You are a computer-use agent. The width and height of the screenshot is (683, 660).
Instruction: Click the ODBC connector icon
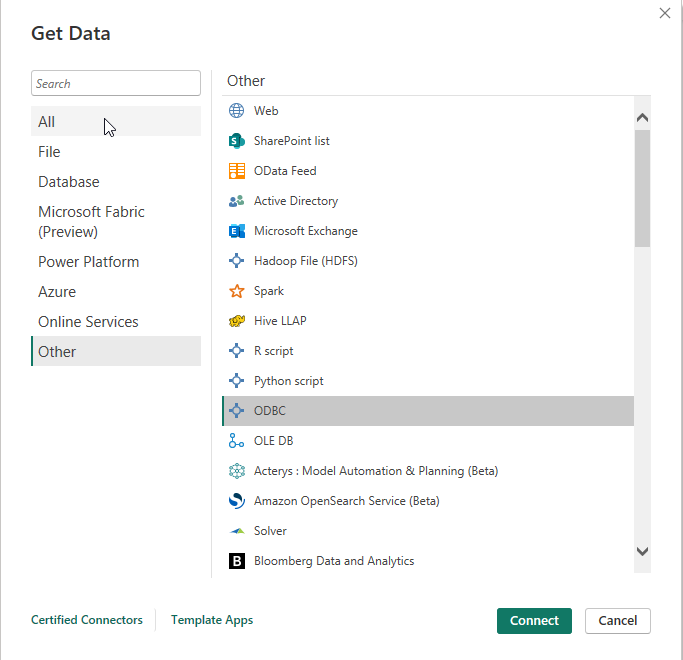click(x=237, y=411)
